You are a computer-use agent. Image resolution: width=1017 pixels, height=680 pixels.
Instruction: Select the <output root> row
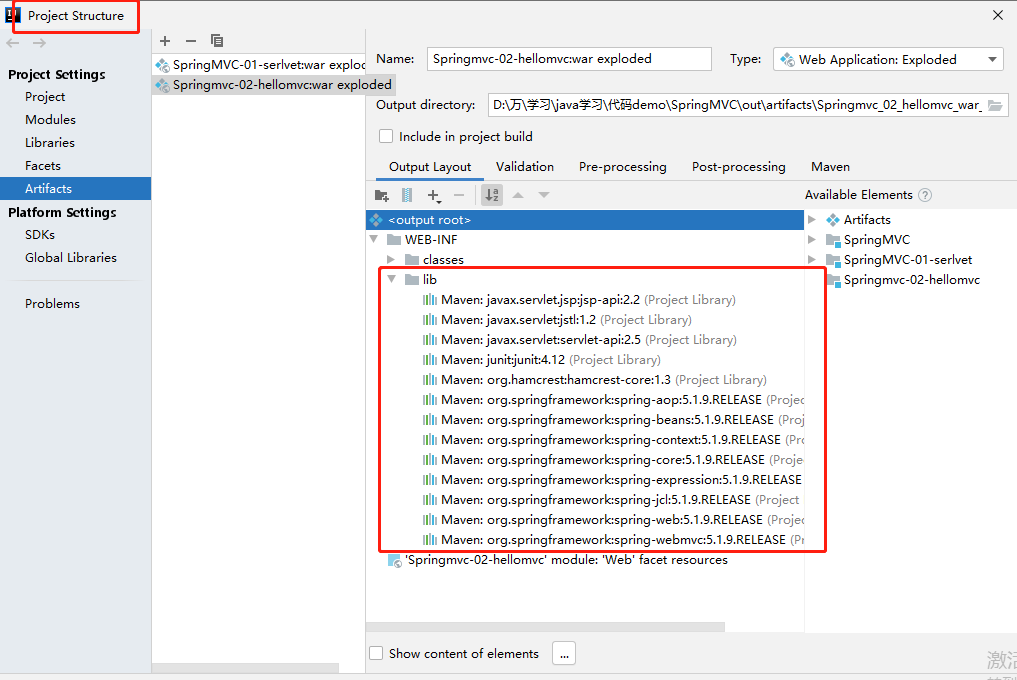(x=585, y=220)
